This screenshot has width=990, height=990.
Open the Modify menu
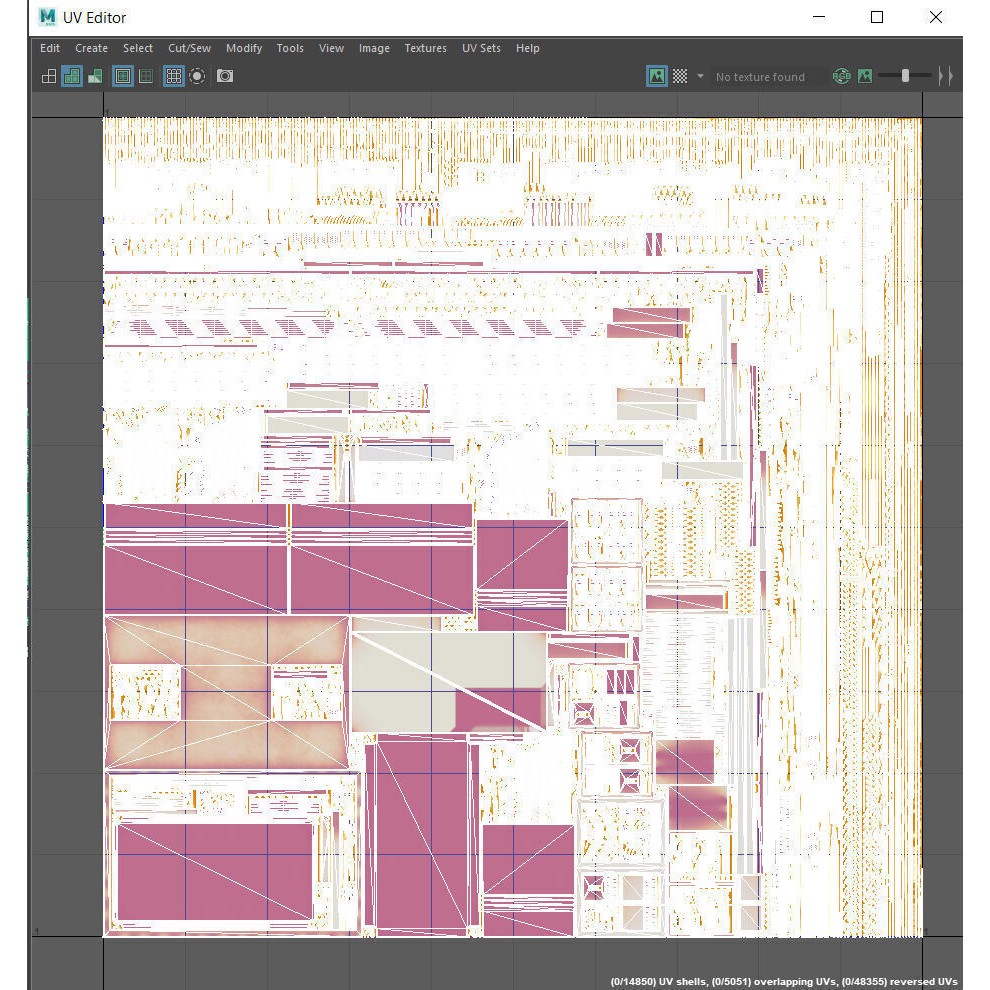[244, 48]
